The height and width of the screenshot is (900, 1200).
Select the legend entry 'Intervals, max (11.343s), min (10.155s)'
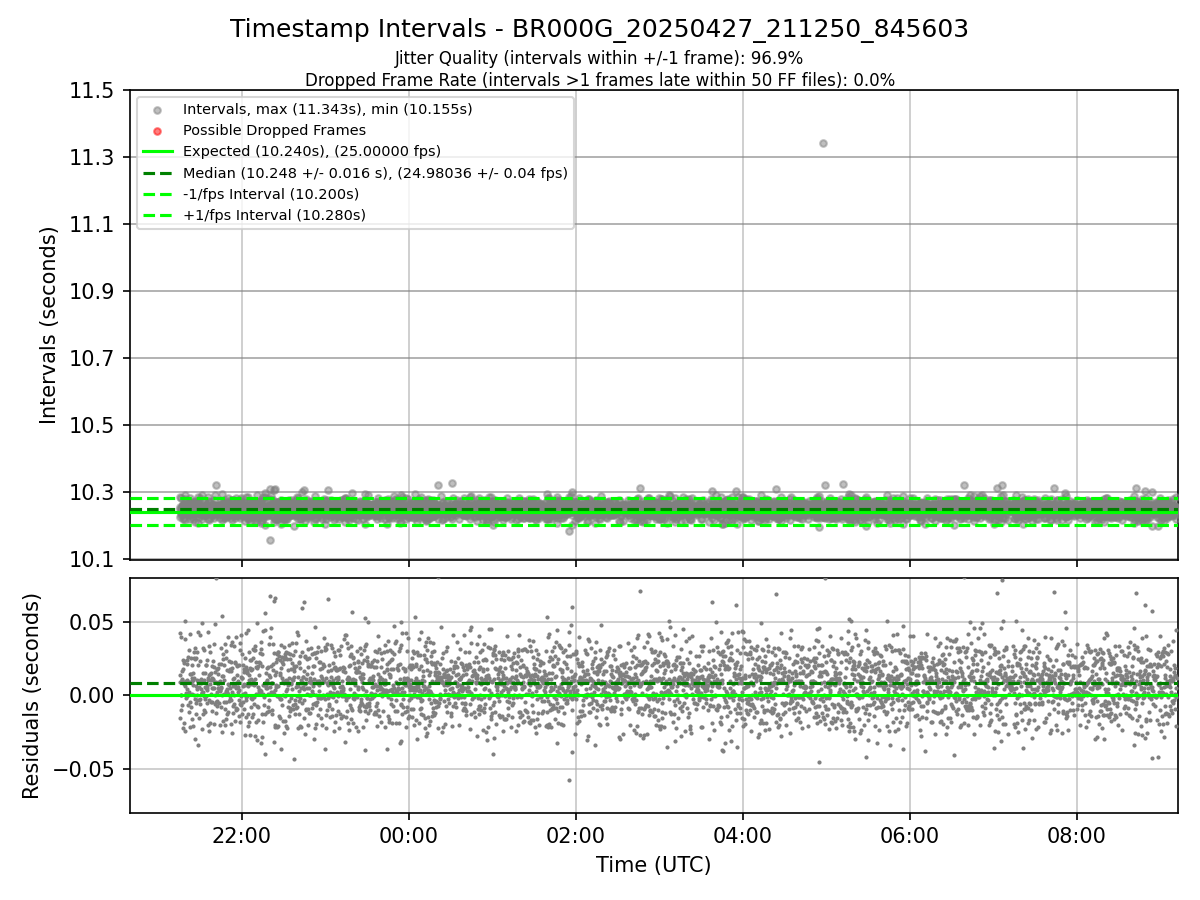pyautogui.click(x=328, y=109)
